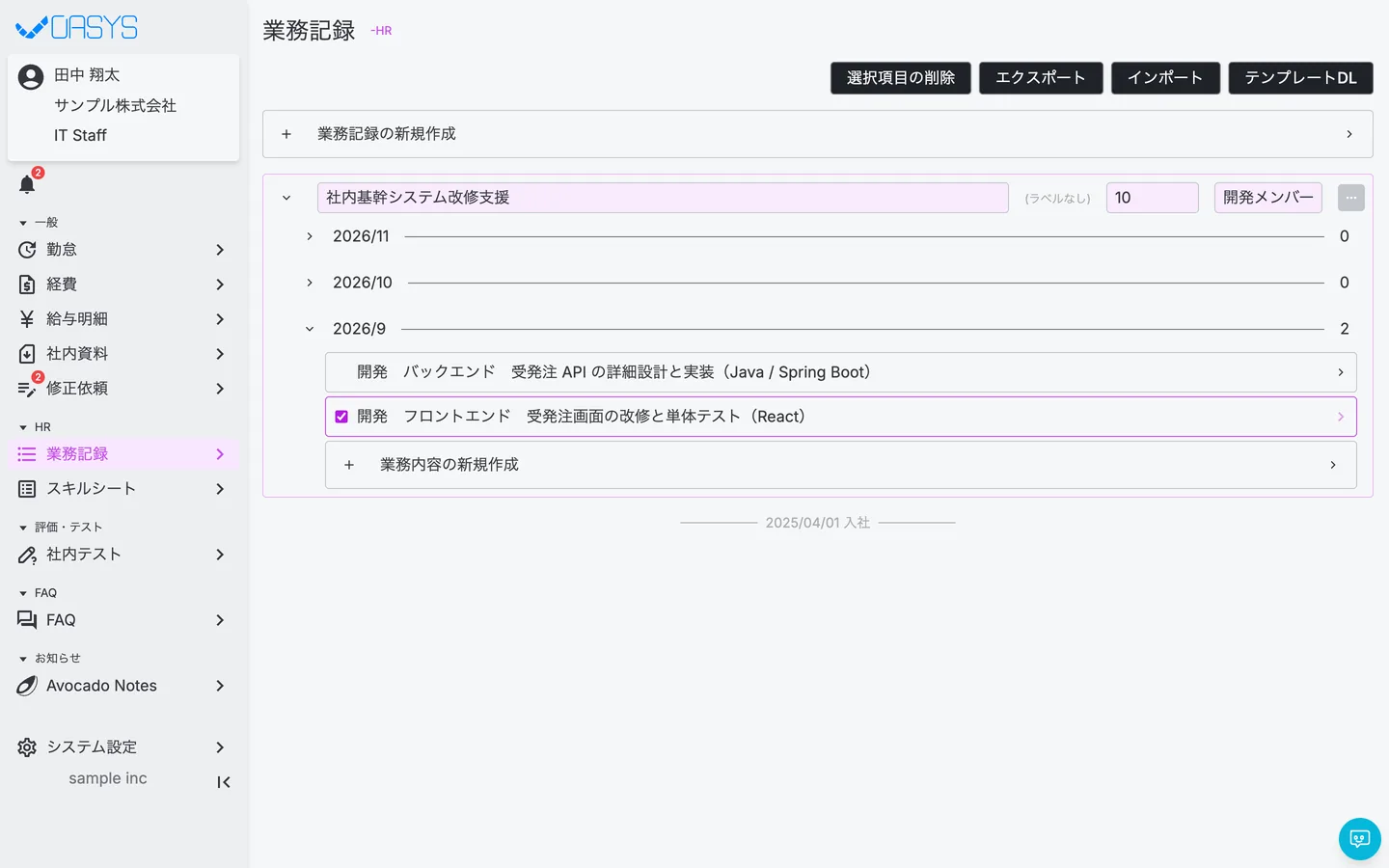
Task: Click the システム設定 gear icon
Action: 27,747
